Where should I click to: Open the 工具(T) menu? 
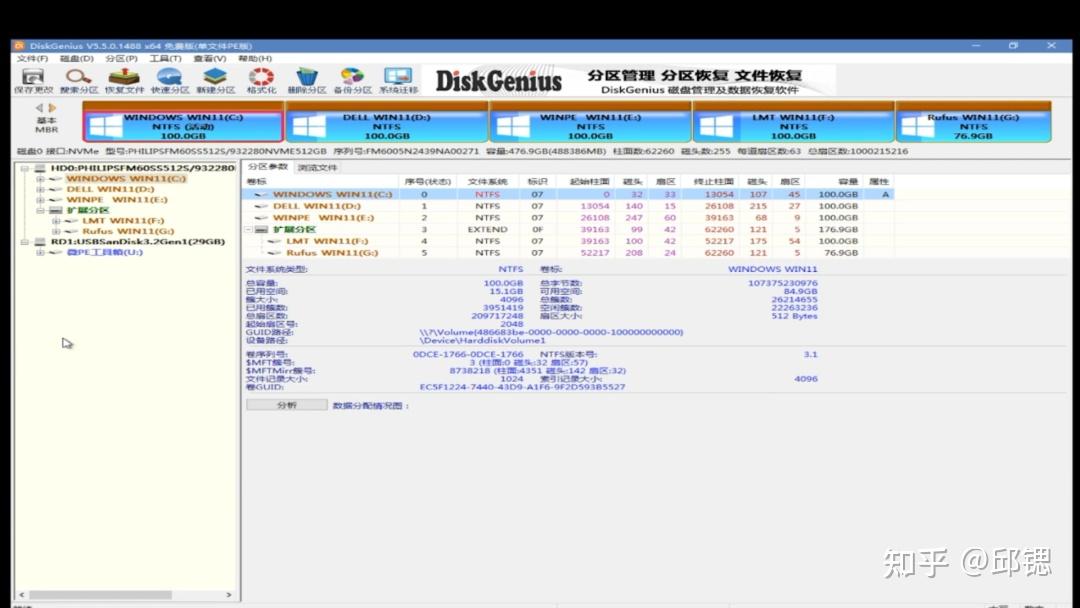click(x=165, y=59)
